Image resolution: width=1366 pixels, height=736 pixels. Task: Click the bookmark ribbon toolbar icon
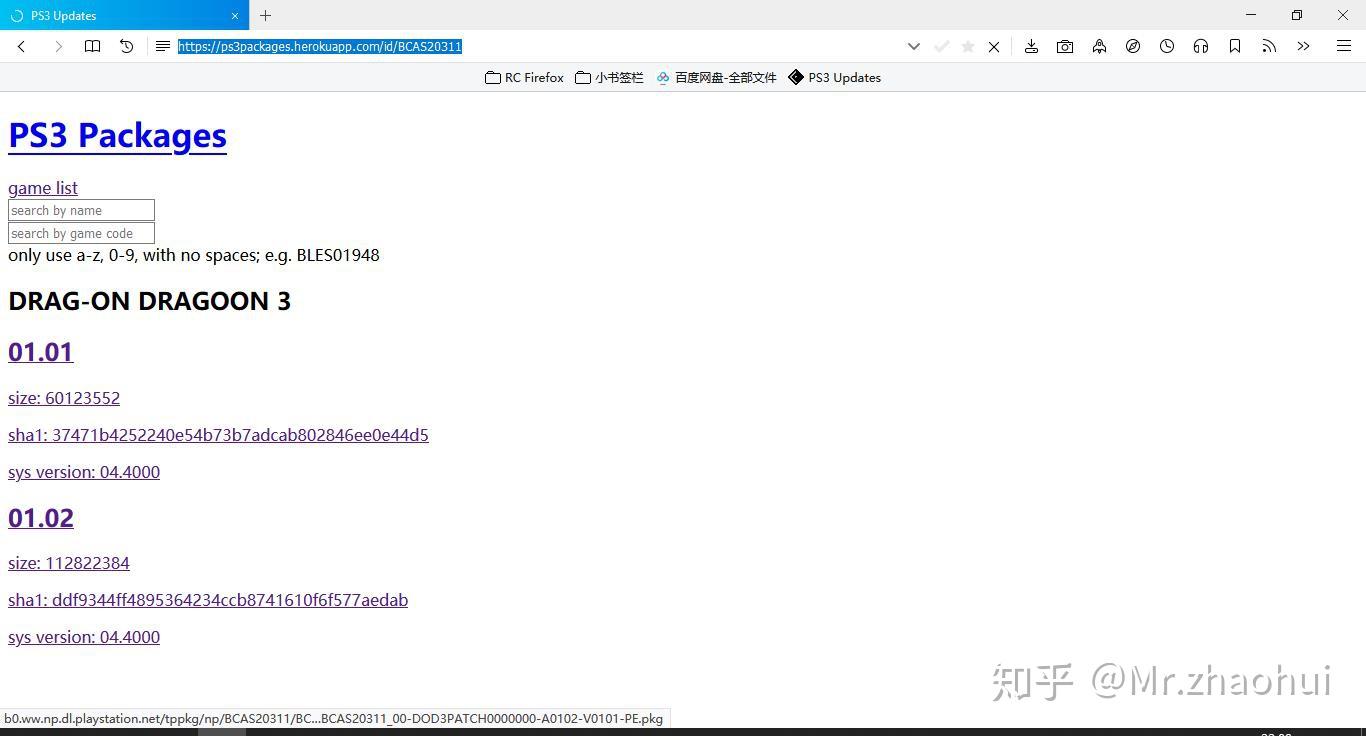click(x=1235, y=46)
